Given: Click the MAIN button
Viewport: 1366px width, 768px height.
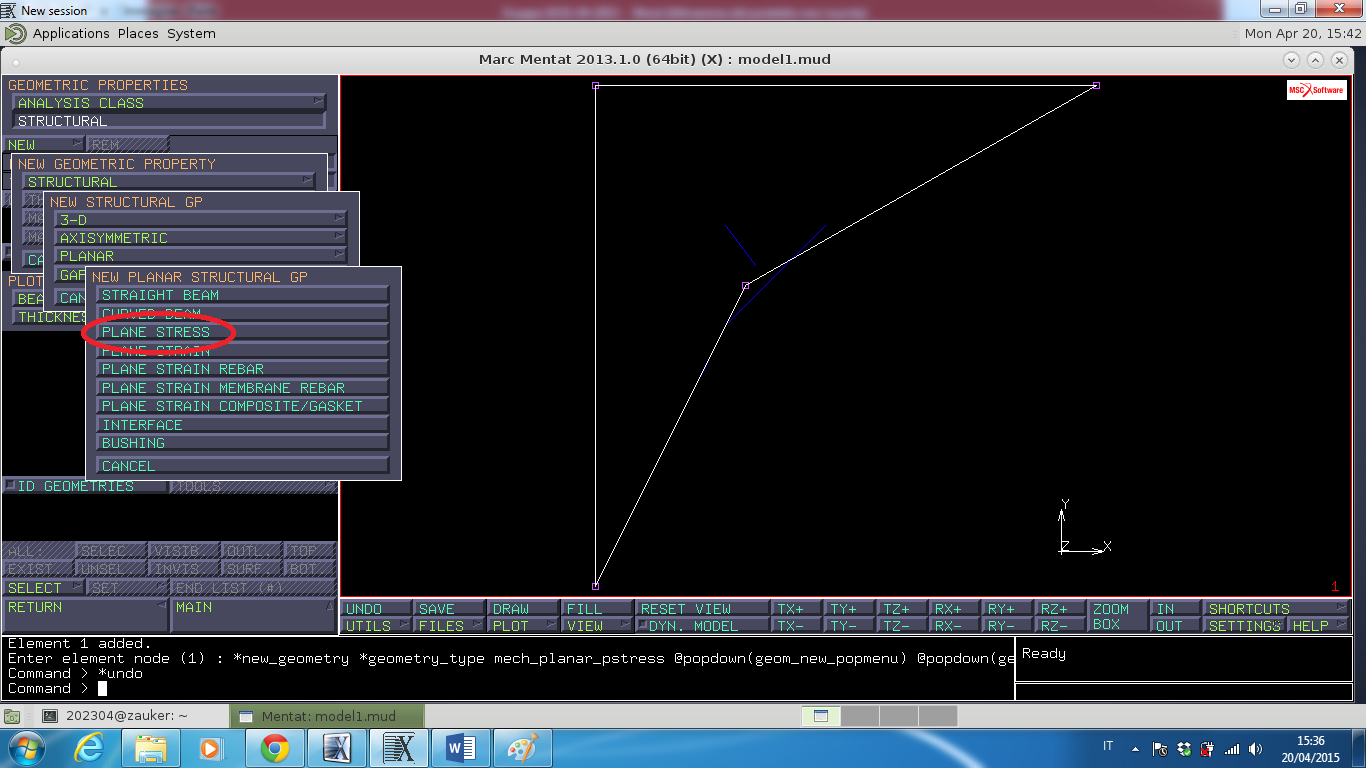Looking at the screenshot, I should click(253, 616).
